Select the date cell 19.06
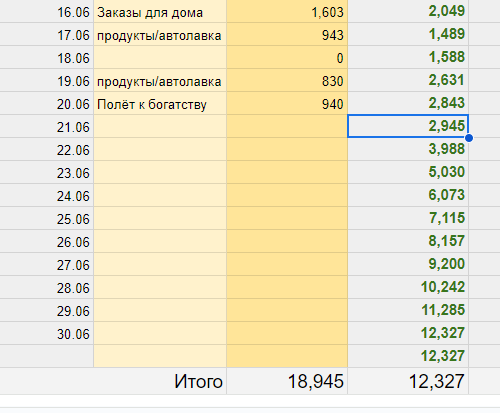 pyautogui.click(x=46, y=80)
